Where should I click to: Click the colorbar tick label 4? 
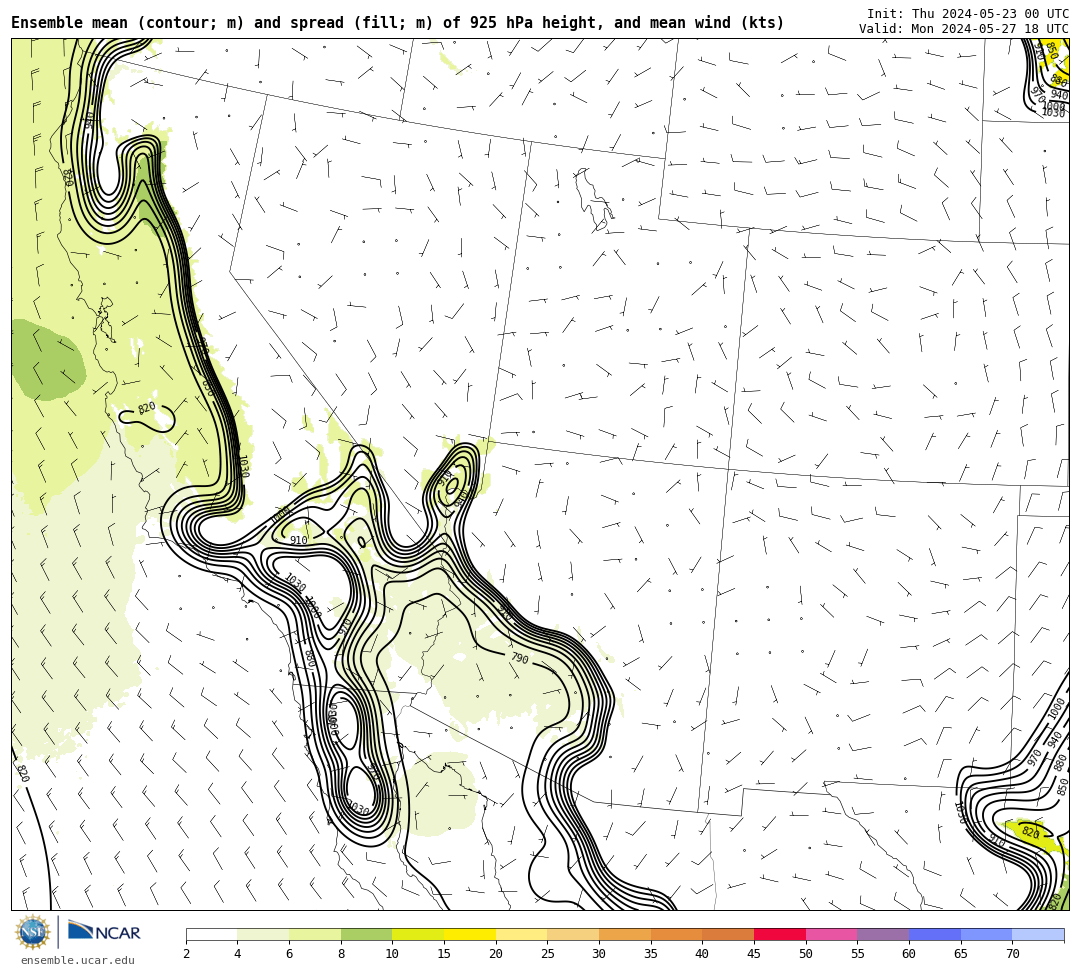[238, 954]
